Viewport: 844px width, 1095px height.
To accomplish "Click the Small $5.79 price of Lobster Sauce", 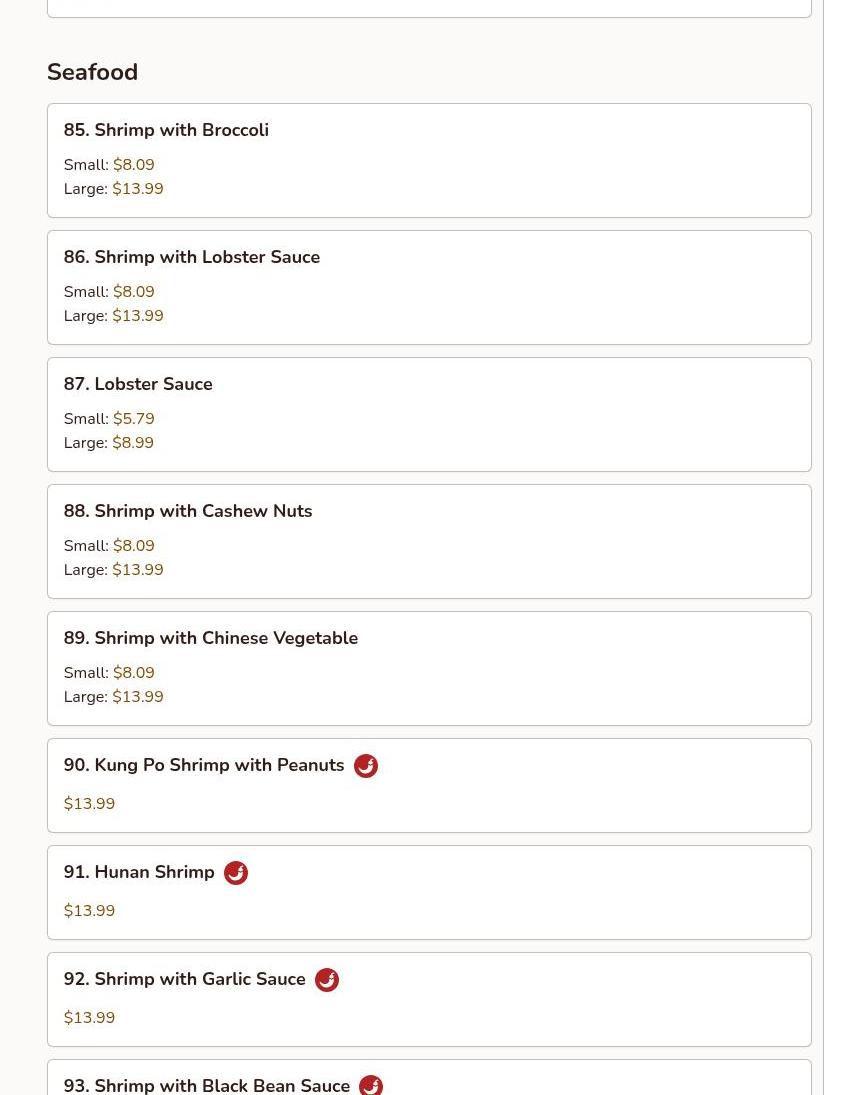I will [109, 419].
